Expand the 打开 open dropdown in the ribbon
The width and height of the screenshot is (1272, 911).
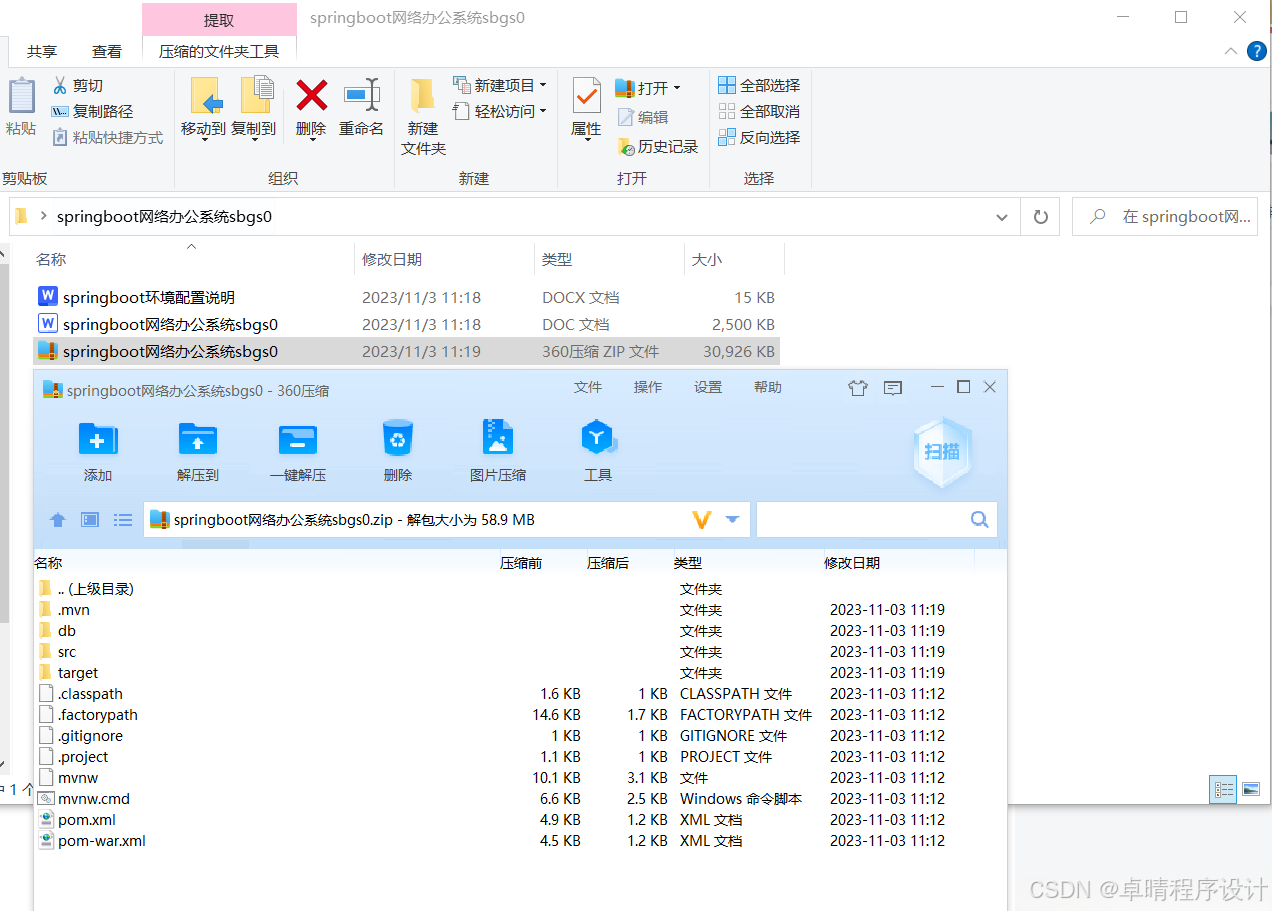(x=676, y=88)
